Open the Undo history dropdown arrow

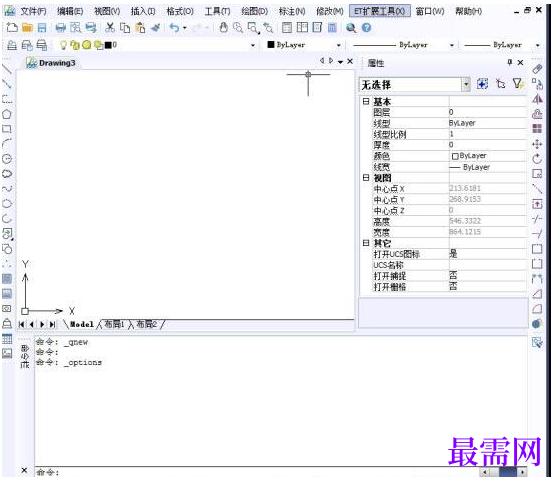click(x=185, y=28)
